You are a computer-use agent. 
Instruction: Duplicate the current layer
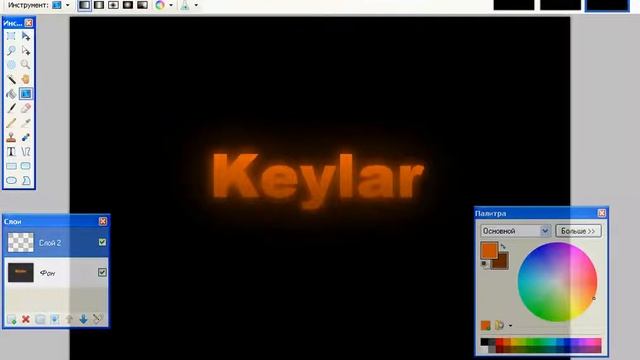pyautogui.click(x=40, y=319)
